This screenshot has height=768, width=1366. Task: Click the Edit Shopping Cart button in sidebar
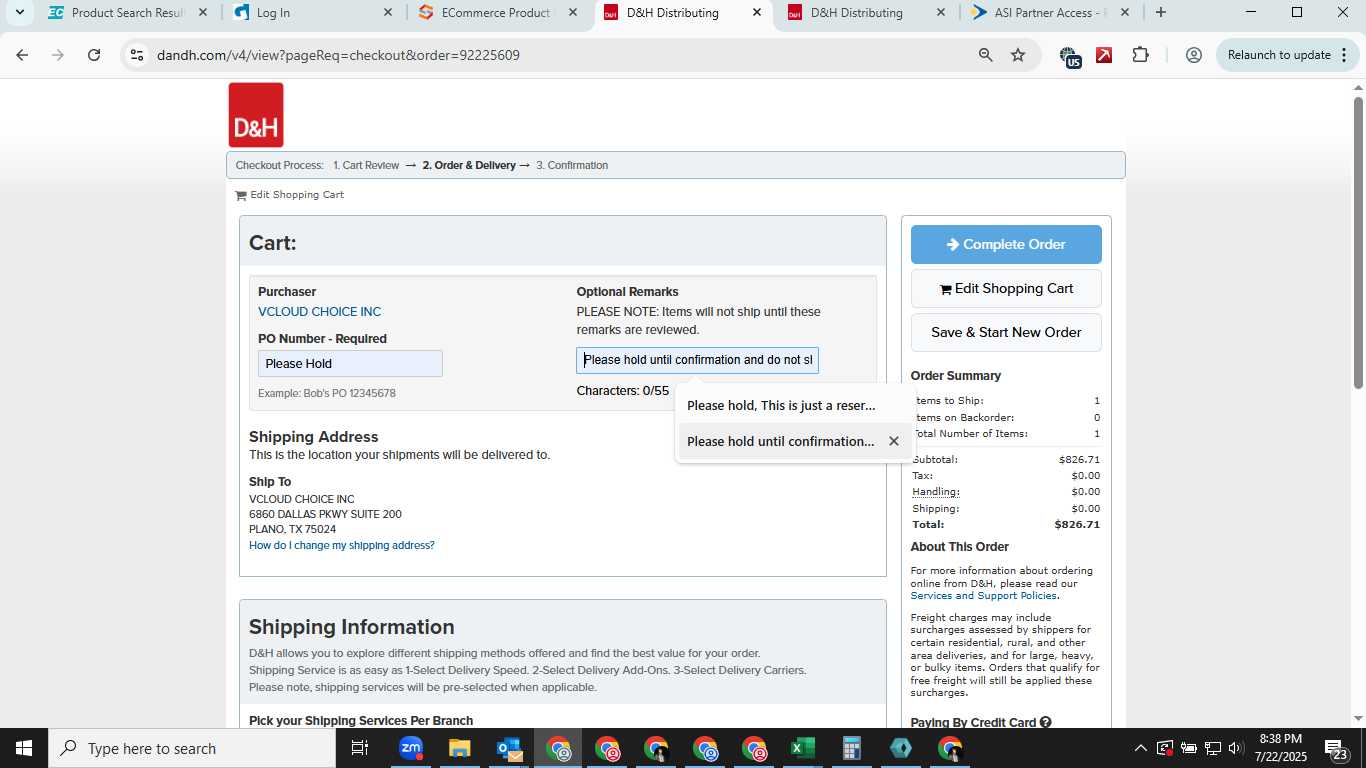click(x=1006, y=288)
